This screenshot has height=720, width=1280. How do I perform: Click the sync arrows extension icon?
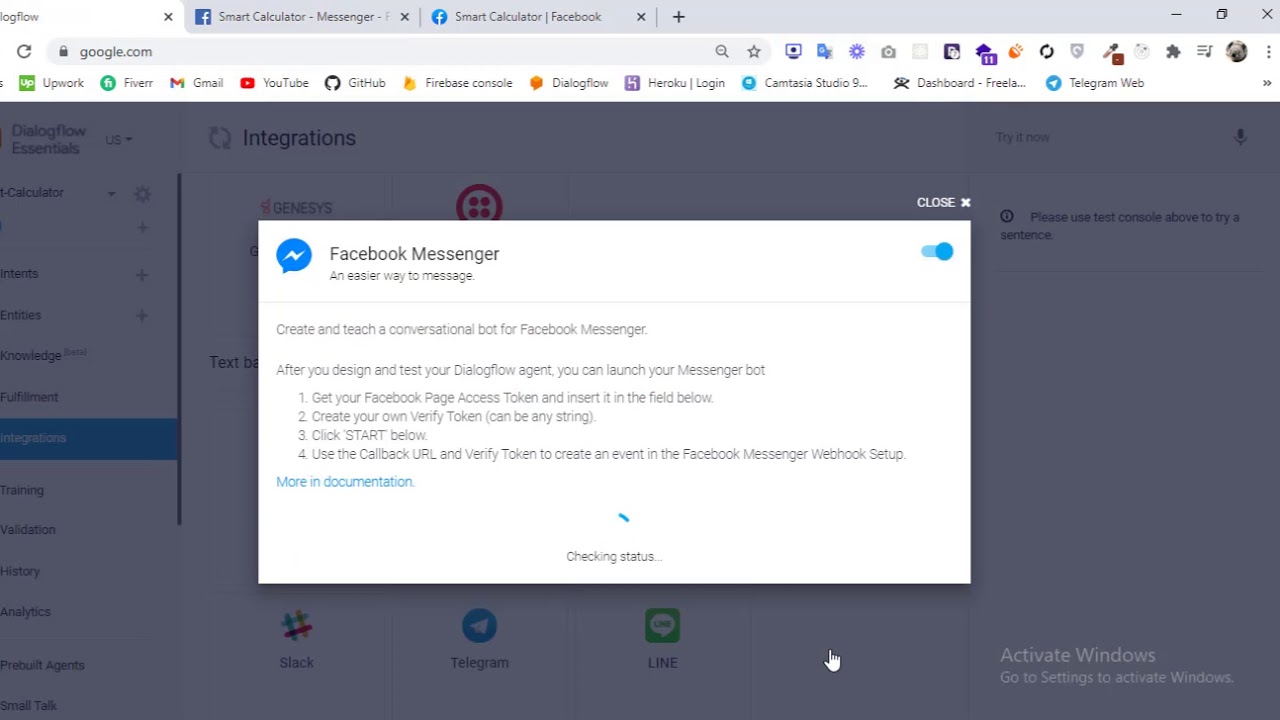pyautogui.click(x=1047, y=52)
